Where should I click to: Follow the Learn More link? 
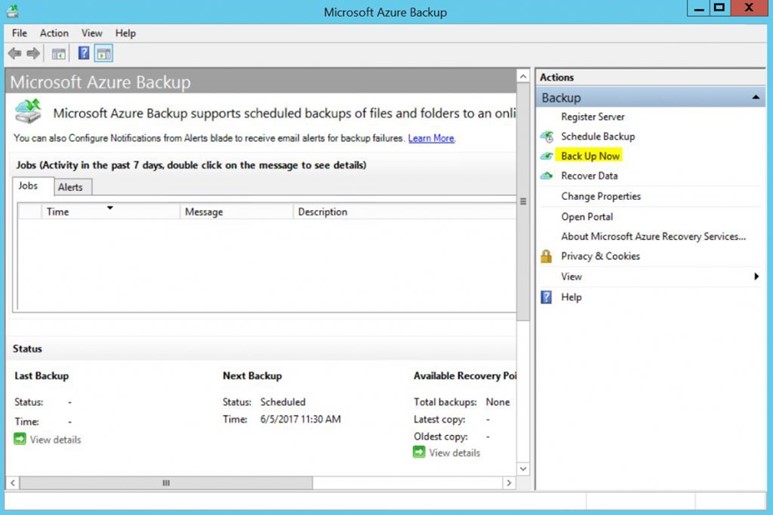[431, 138]
